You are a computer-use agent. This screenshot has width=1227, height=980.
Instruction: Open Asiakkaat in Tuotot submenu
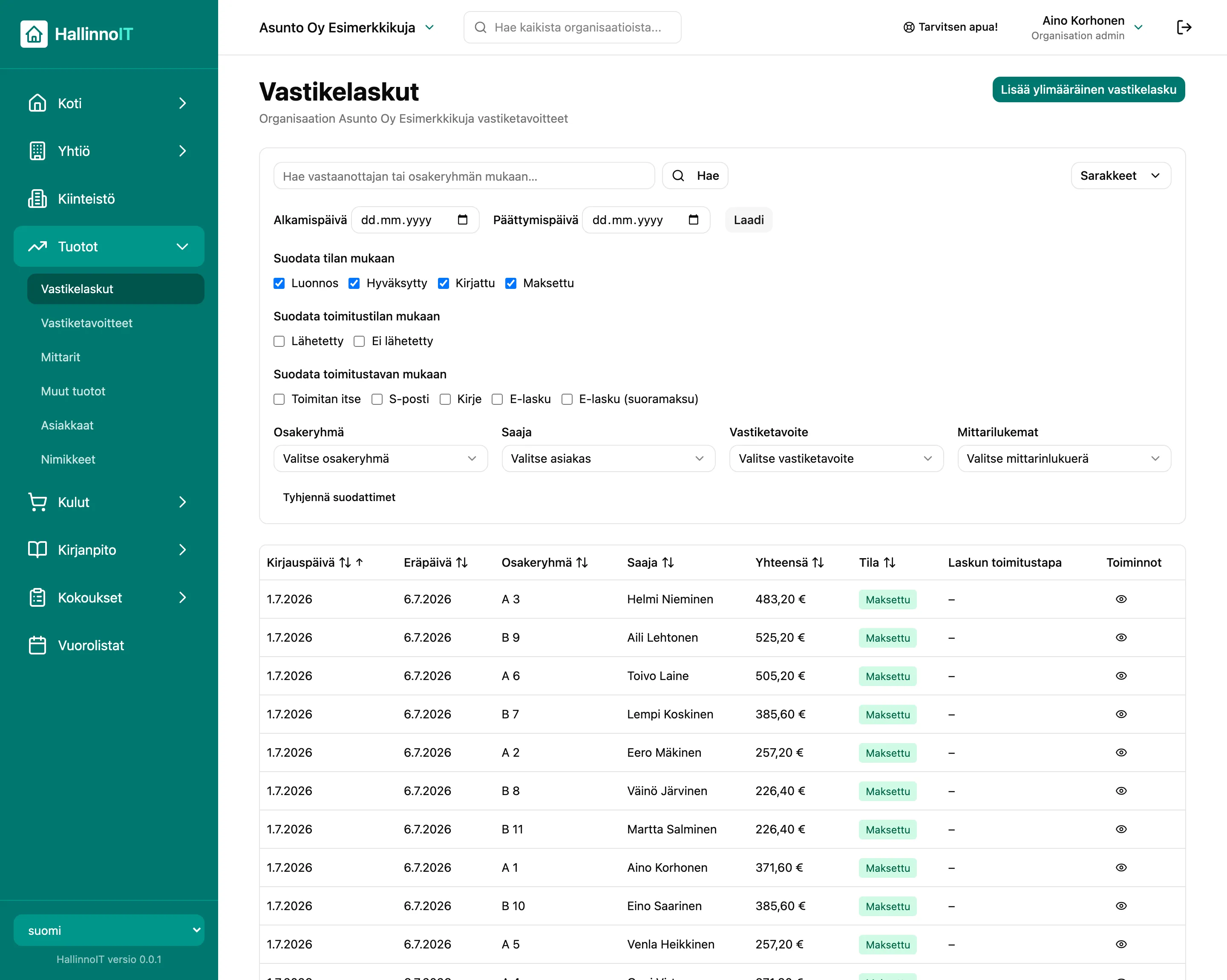point(115,426)
